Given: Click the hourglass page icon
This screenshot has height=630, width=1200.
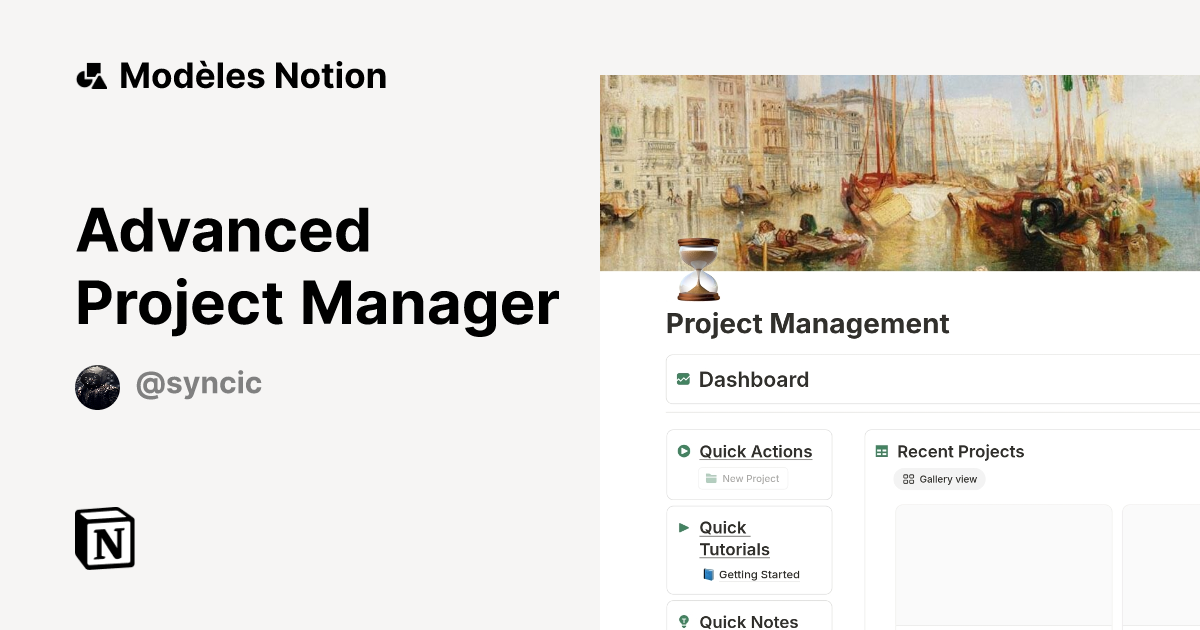Looking at the screenshot, I should pos(697,272).
